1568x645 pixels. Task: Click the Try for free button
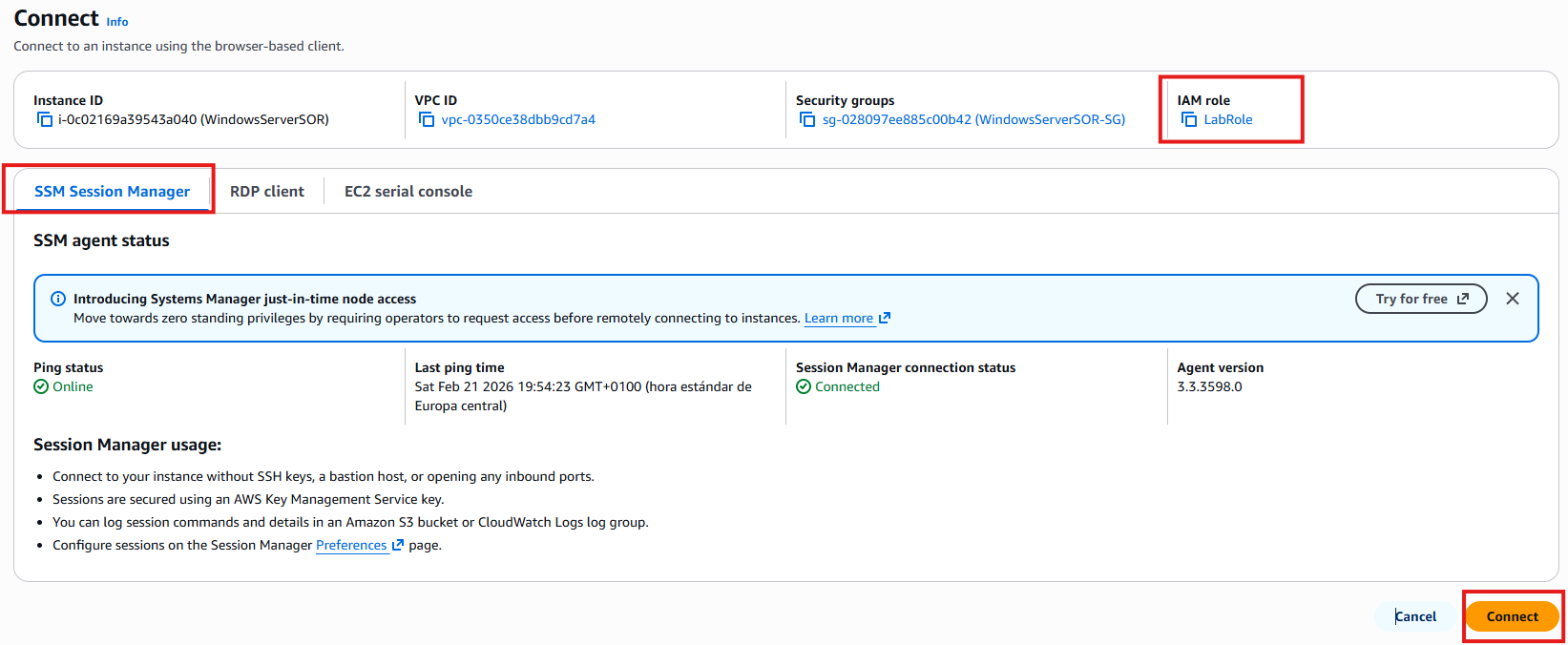[x=1421, y=299]
